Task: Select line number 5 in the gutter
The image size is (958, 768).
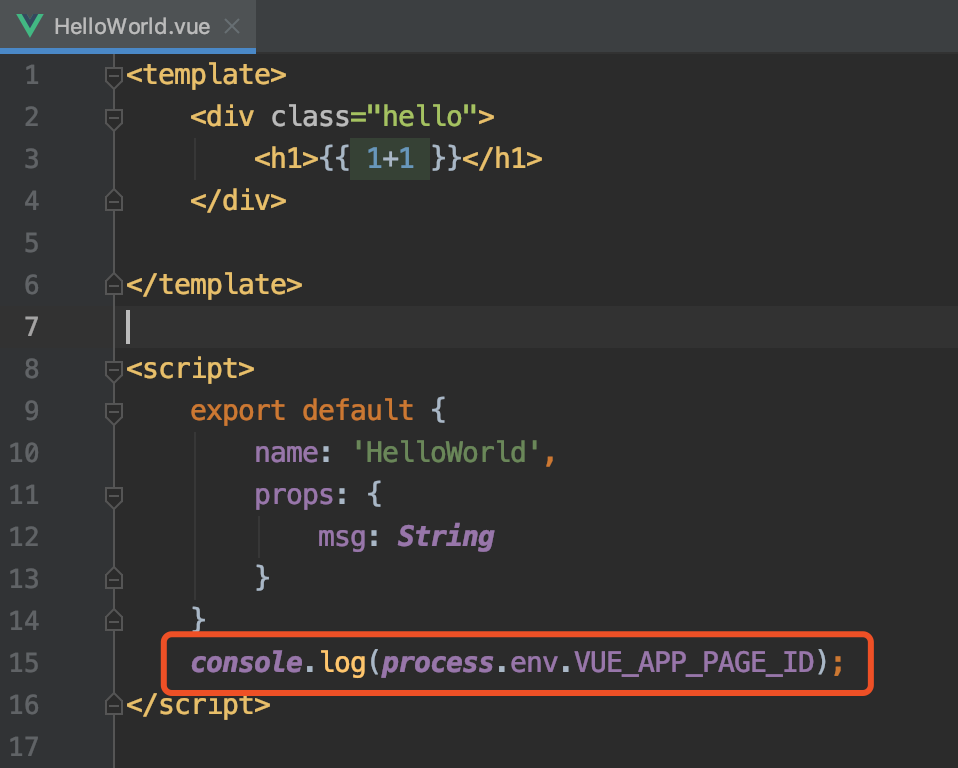Action: click(32, 243)
